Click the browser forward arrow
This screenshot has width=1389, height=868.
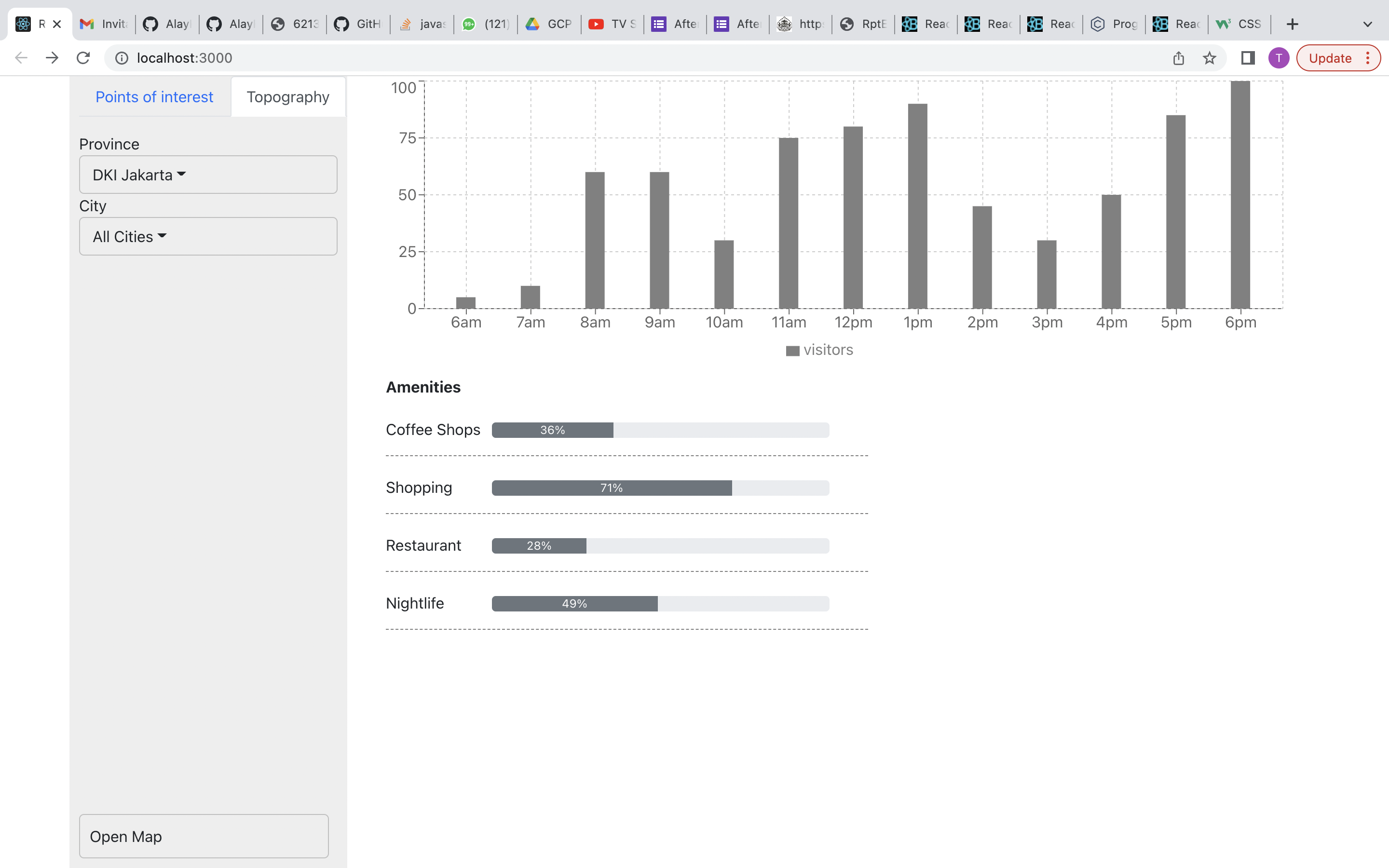pos(52,58)
